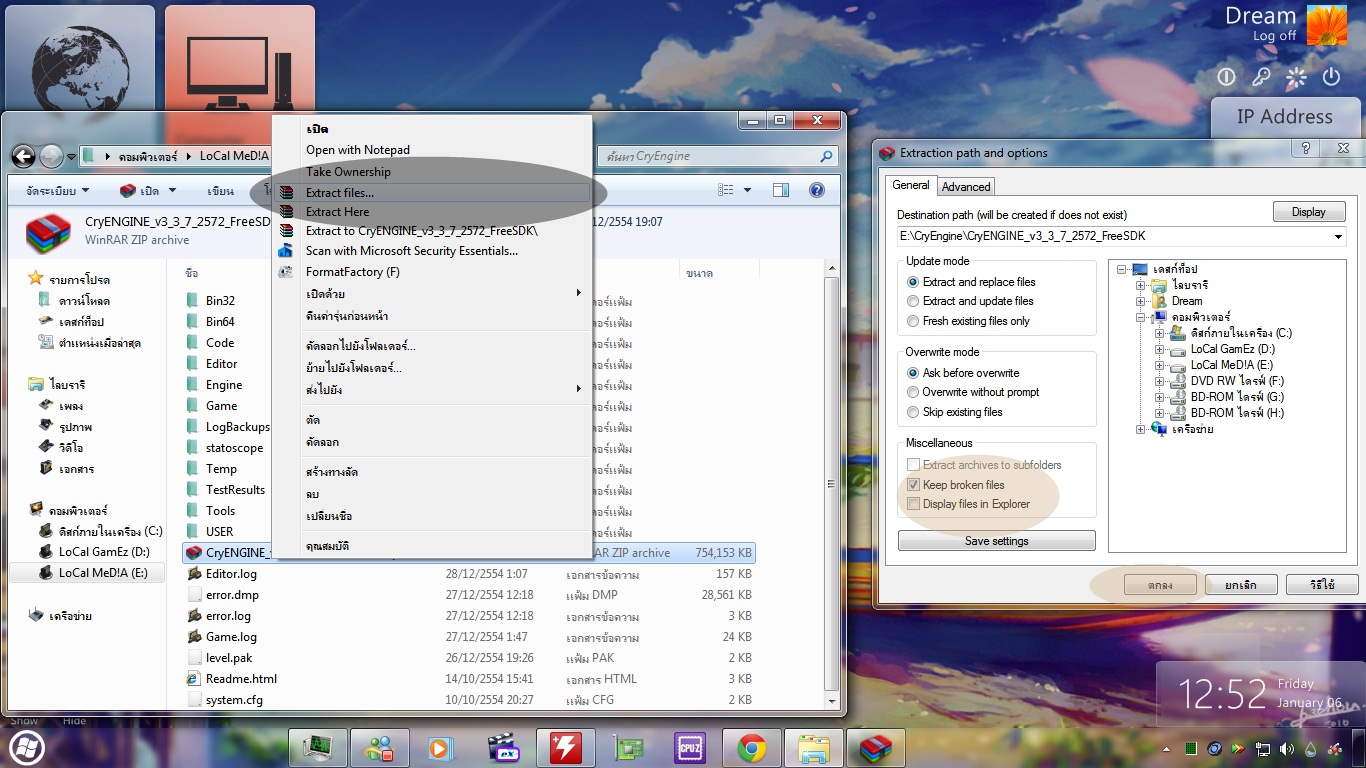
Task: Click the Display button
Action: (1309, 212)
